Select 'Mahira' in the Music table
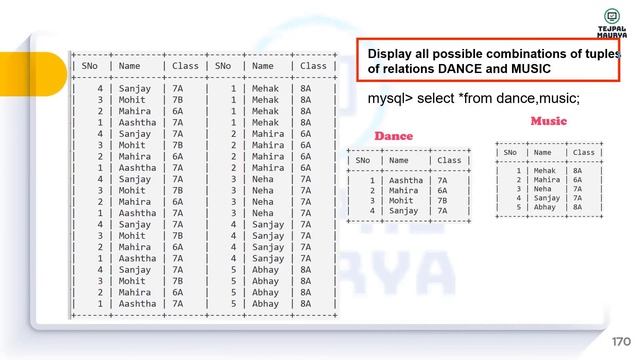This screenshot has width=640, height=360. (x=547, y=180)
